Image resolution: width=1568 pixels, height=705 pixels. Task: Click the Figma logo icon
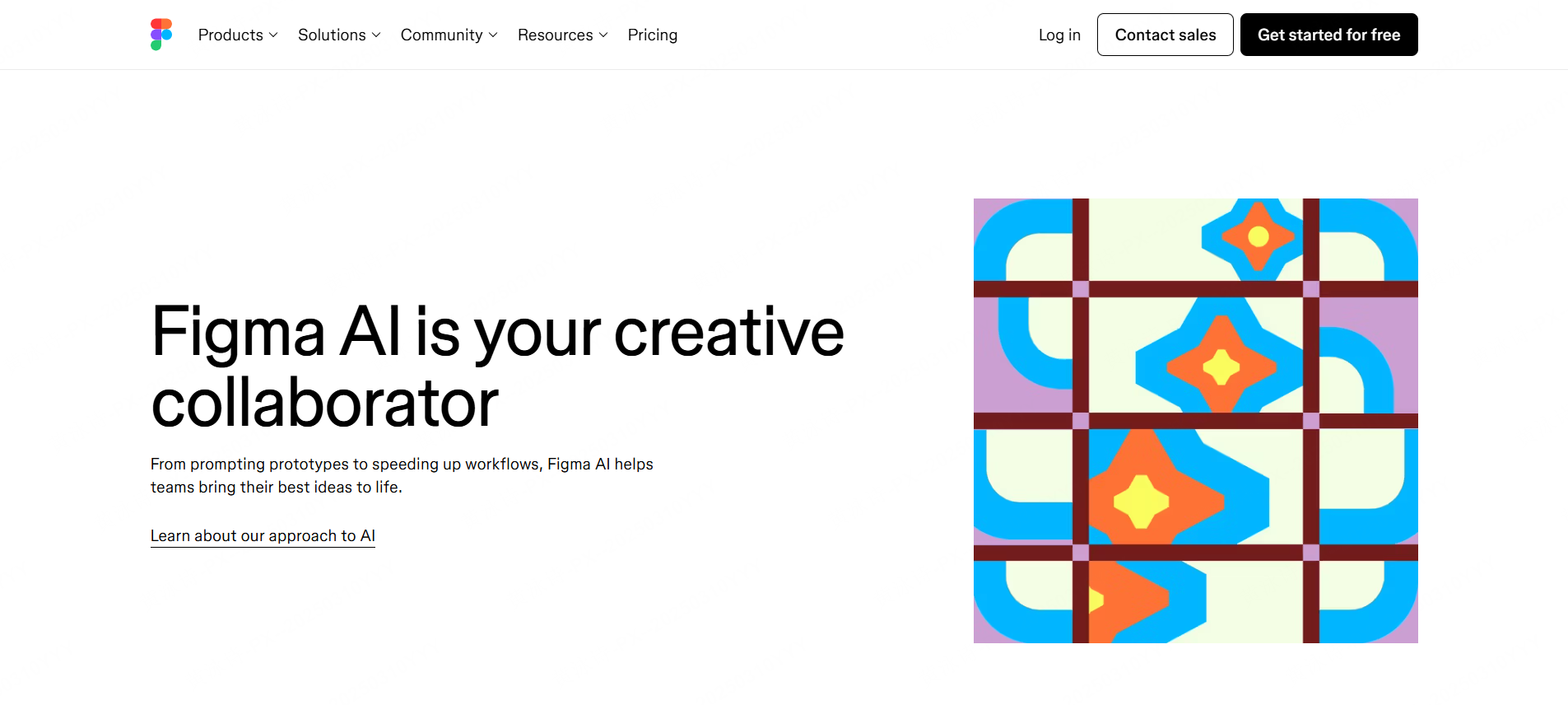[161, 35]
